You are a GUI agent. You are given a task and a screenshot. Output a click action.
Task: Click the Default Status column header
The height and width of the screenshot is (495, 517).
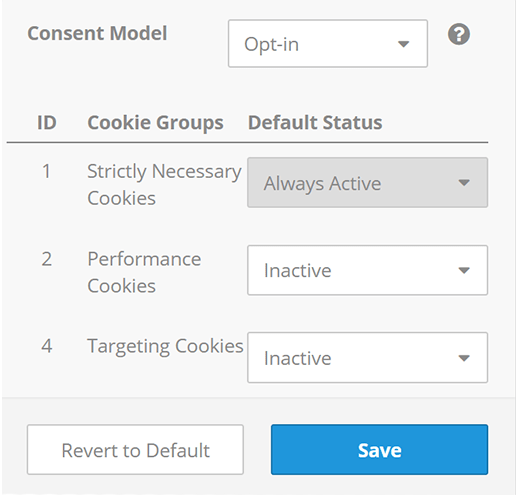point(315,122)
